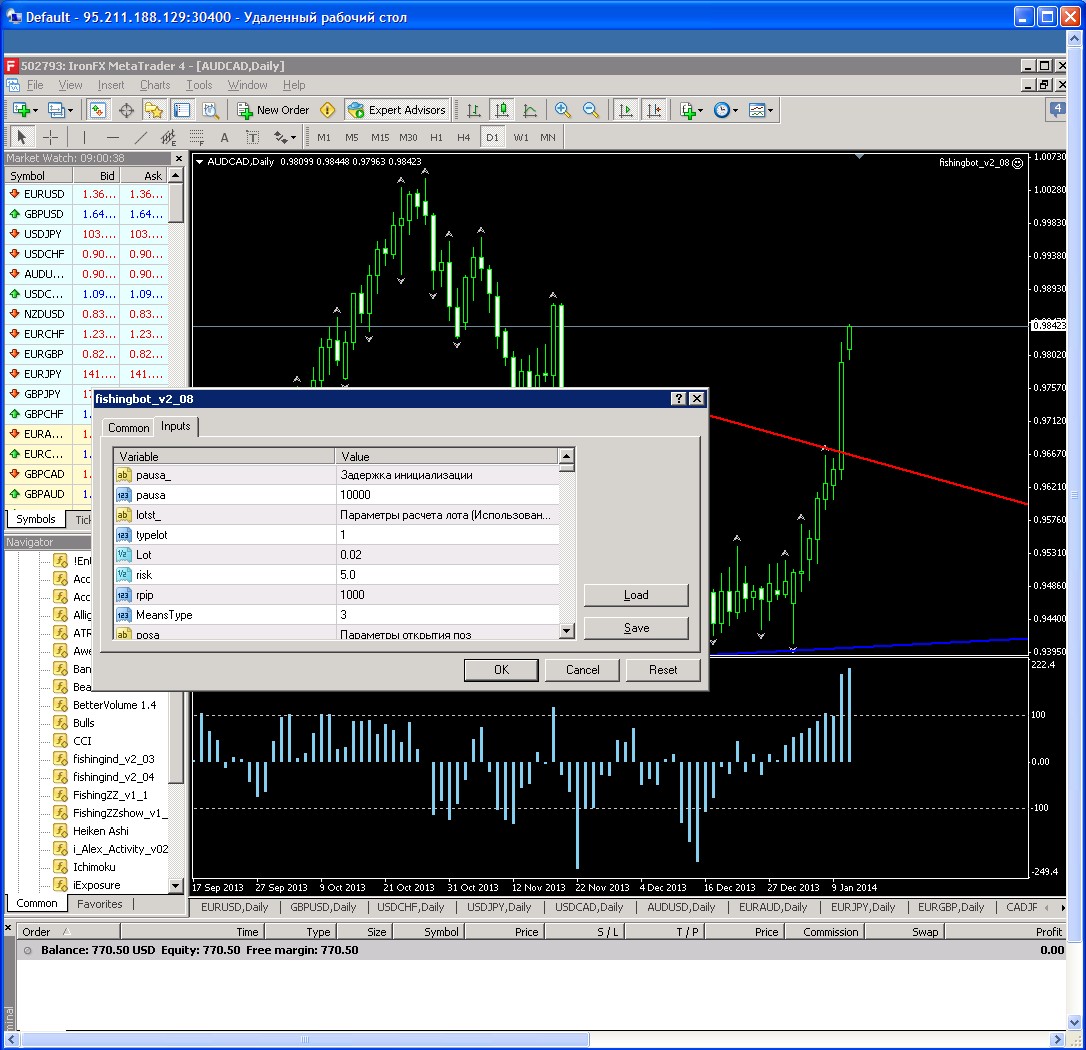This screenshot has width=1086, height=1050.
Task: Open the Templates dropdown
Action: click(x=760, y=110)
